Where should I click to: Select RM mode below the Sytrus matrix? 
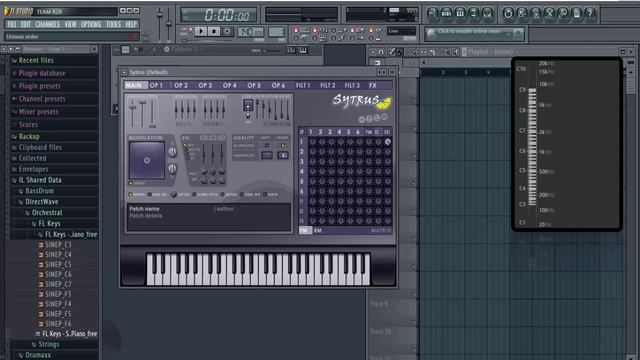click(x=318, y=230)
